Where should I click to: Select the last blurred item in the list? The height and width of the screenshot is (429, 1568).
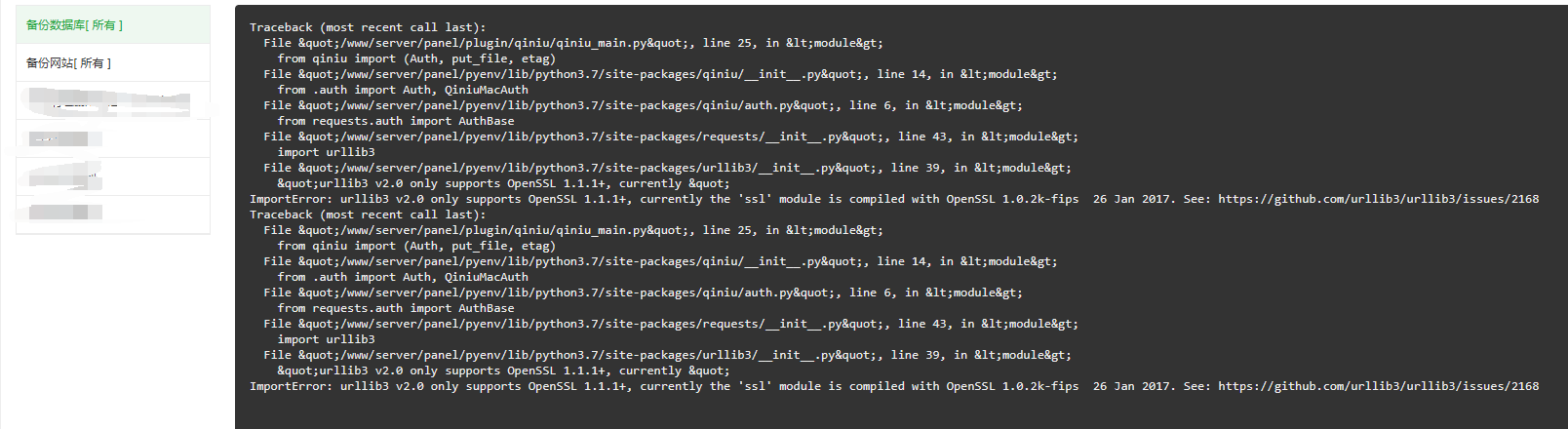click(x=113, y=214)
